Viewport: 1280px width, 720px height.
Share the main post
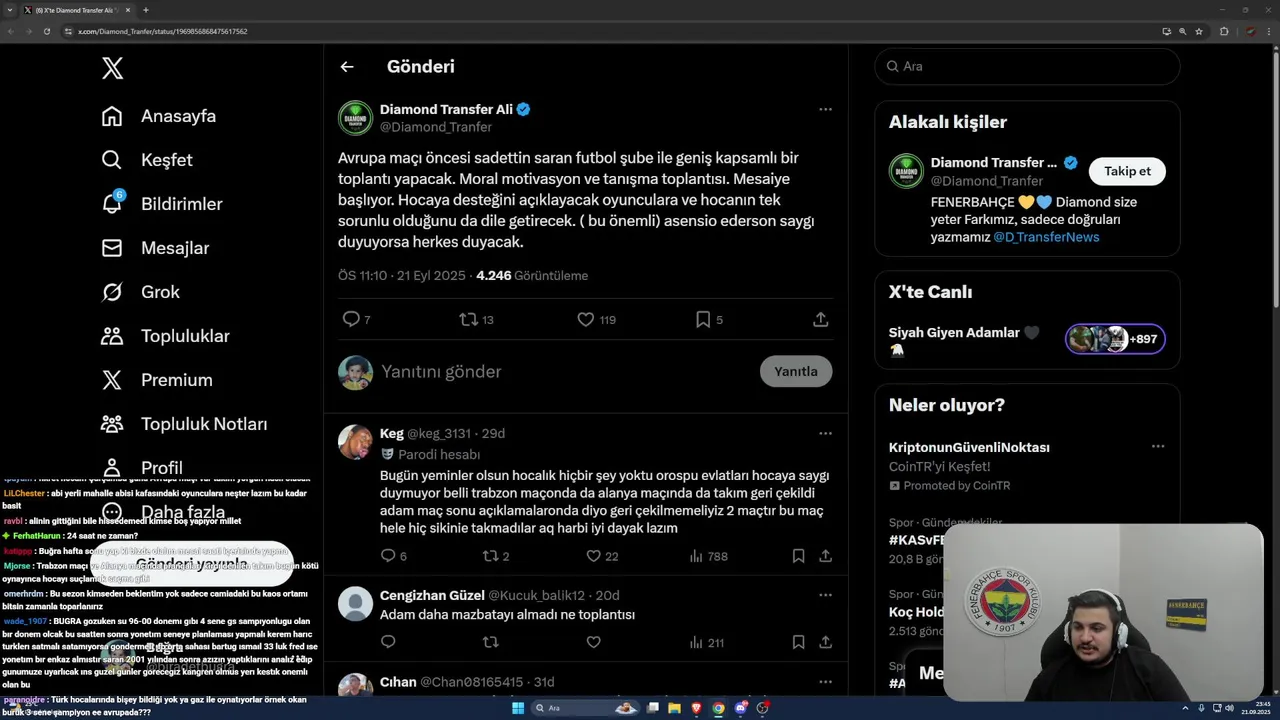(x=820, y=319)
